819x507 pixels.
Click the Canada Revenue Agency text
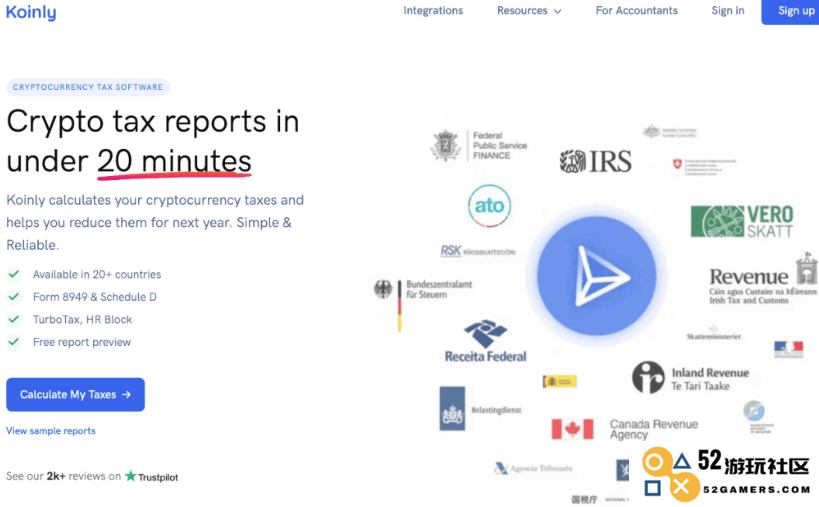pos(654,429)
